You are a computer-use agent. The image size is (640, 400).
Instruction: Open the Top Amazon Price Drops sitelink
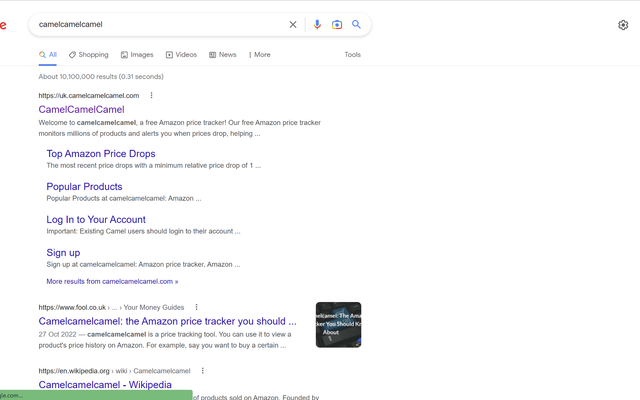click(101, 154)
